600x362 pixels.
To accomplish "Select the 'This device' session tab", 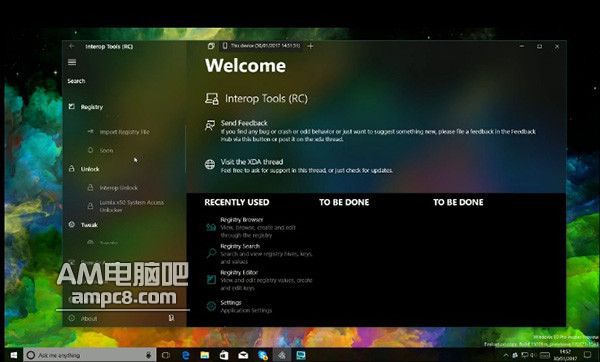I will (x=262, y=46).
